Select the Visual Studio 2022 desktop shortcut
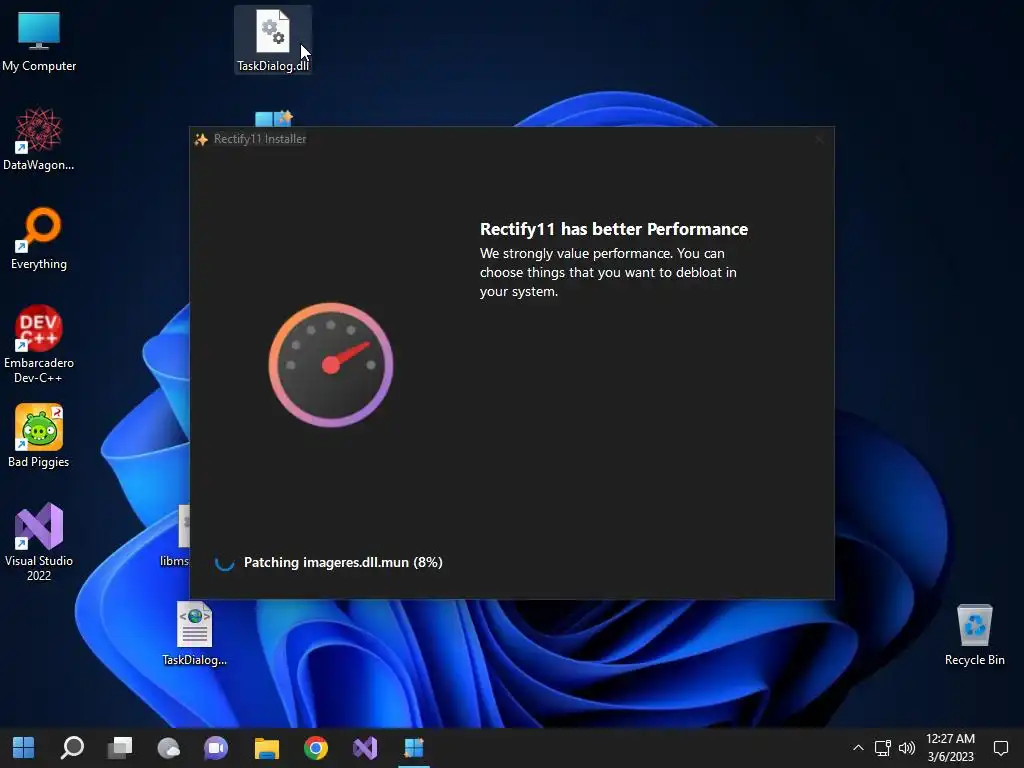Viewport: 1024px width, 768px height. pyautogui.click(x=39, y=542)
